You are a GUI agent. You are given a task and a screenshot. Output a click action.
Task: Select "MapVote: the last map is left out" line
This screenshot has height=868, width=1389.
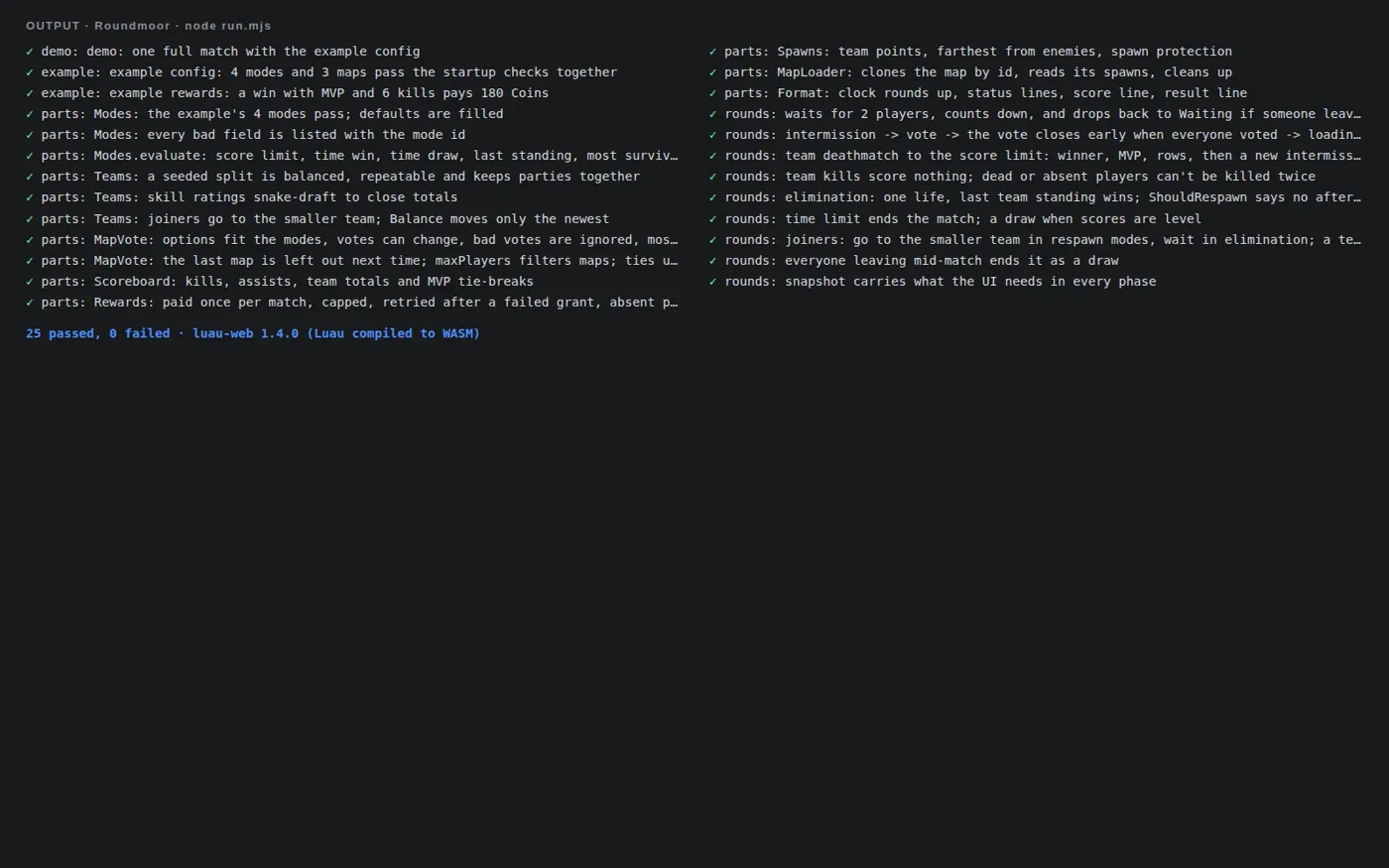352,261
